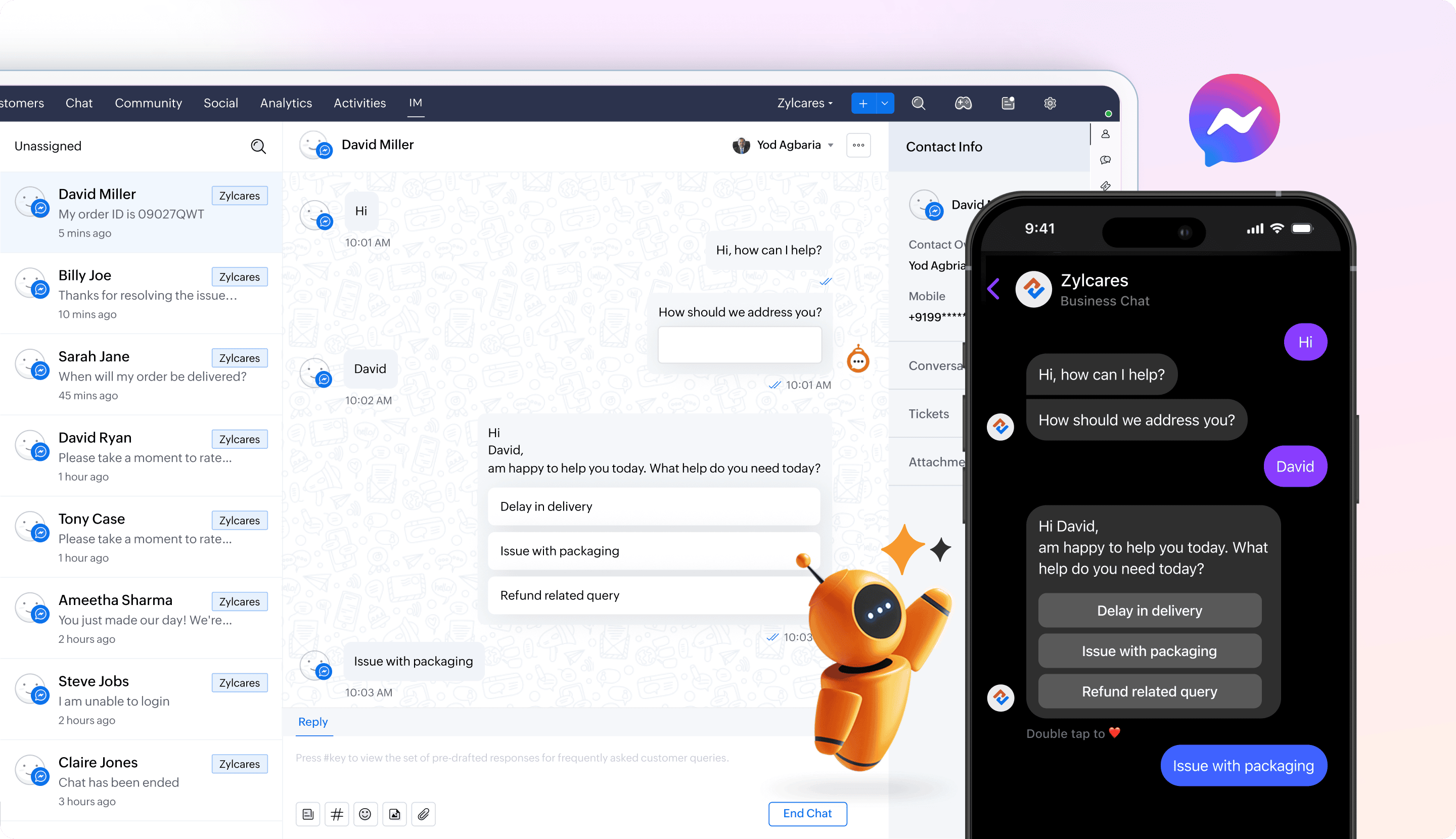Click the End Chat button
Image resolution: width=1456 pixels, height=839 pixels.
[807, 813]
